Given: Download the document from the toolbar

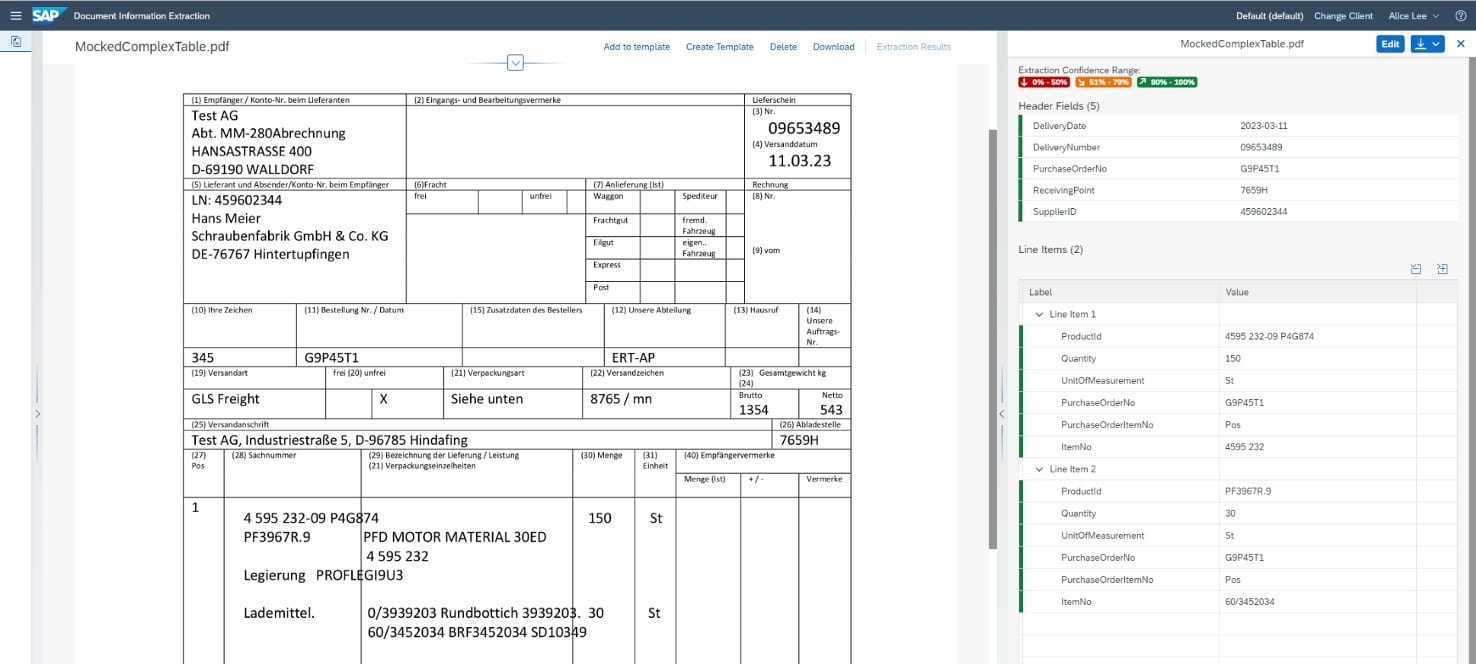Looking at the screenshot, I should click(834, 47).
